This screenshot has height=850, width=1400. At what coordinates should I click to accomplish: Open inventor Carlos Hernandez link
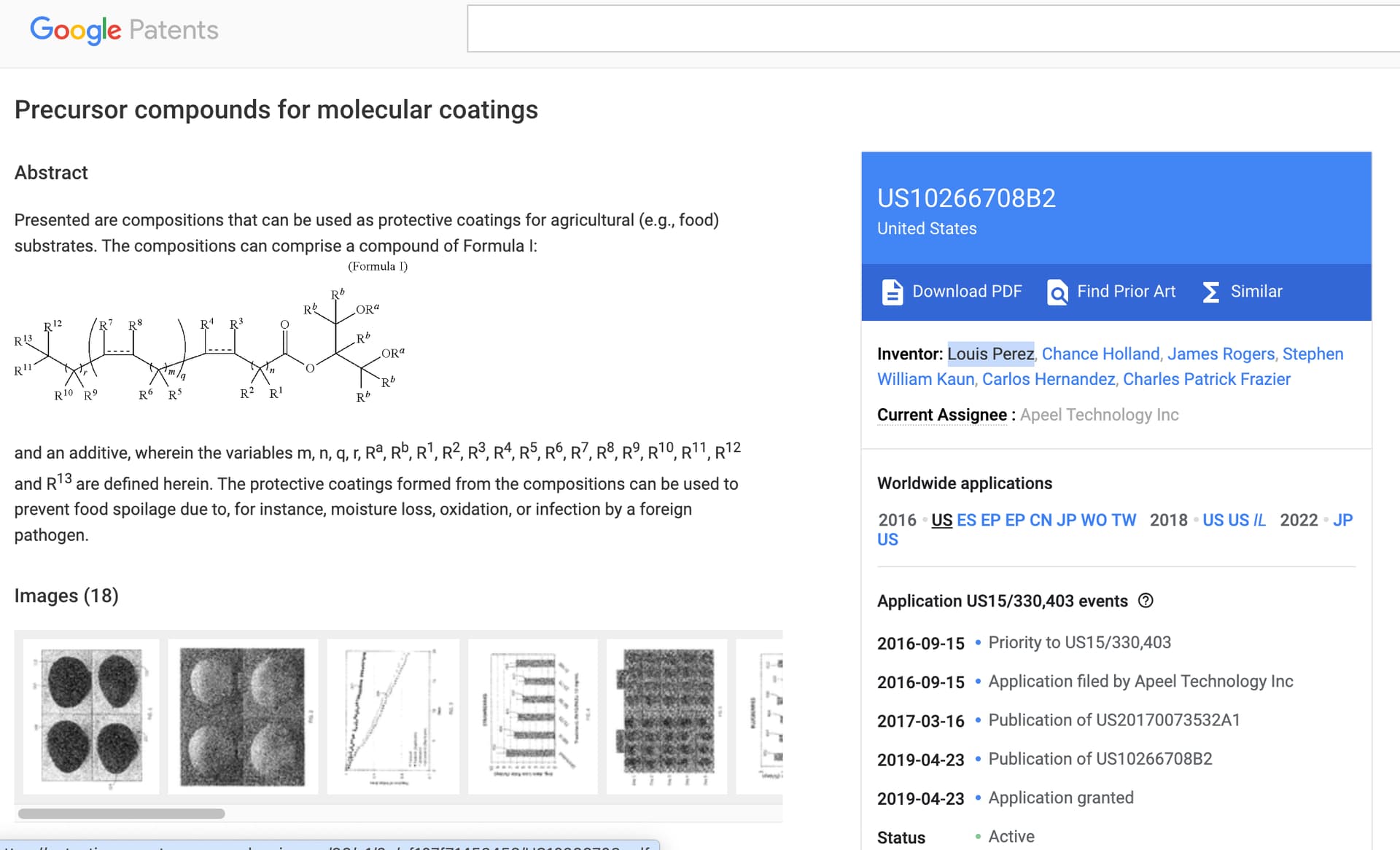1049,379
